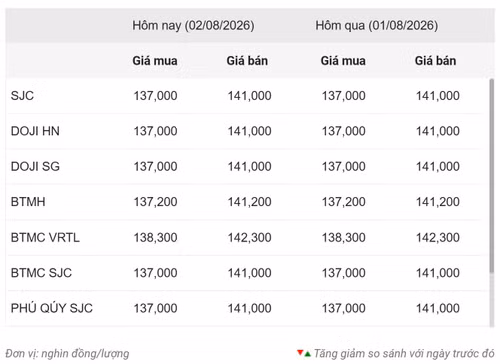Screen dimensions: 500x364
Task: Click Tăng giảm so sánh legend text
Action: tap(404, 353)
